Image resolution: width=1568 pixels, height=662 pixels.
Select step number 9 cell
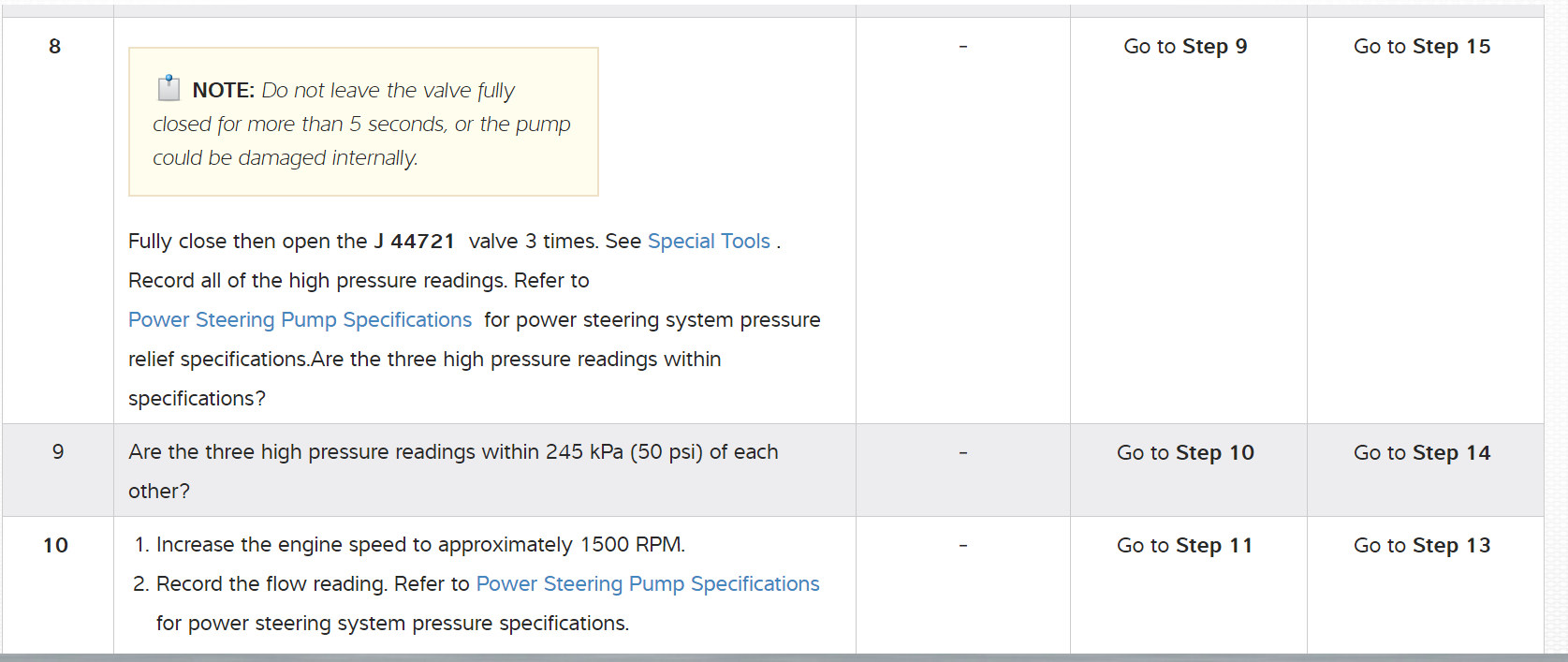tap(58, 452)
